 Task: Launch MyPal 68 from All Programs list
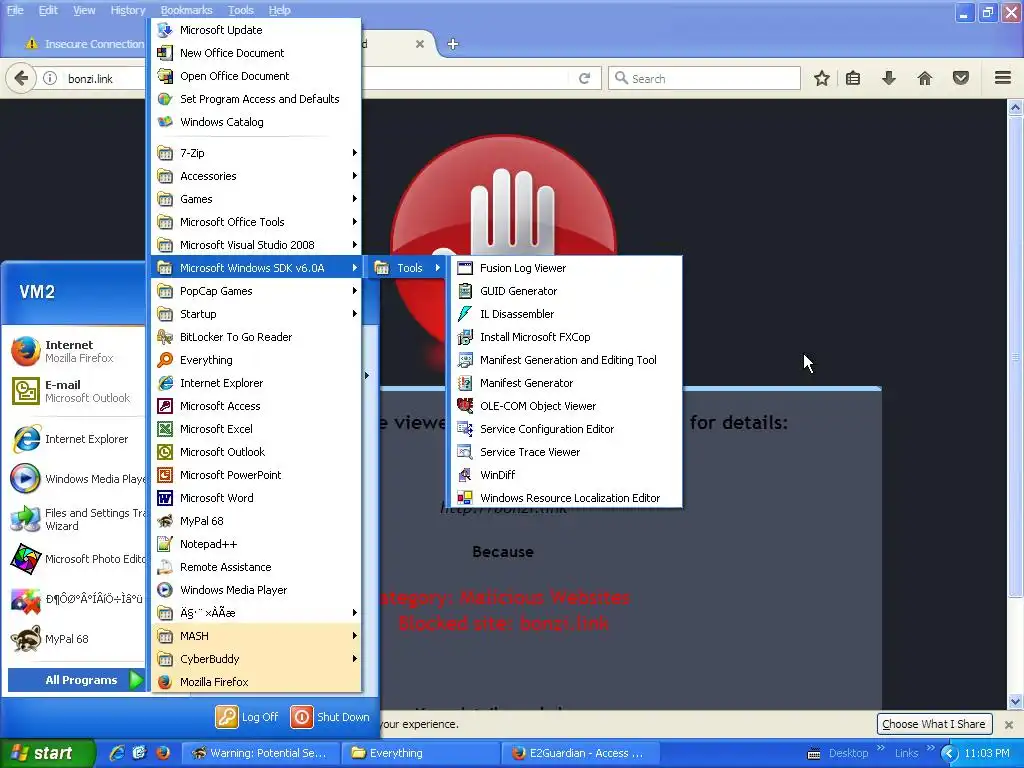(x=256, y=521)
